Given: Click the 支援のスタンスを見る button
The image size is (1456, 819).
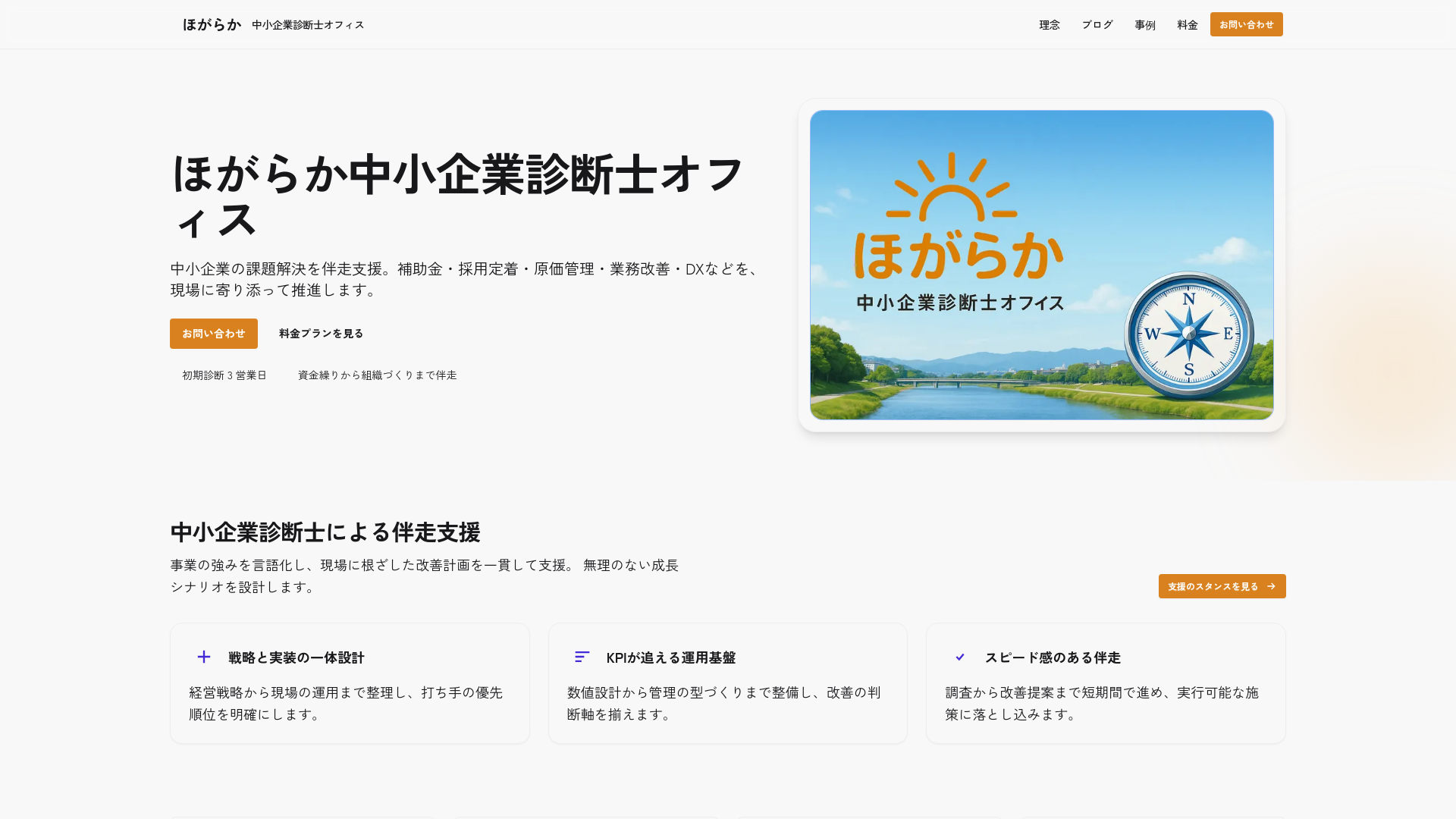Looking at the screenshot, I should tap(1222, 586).
